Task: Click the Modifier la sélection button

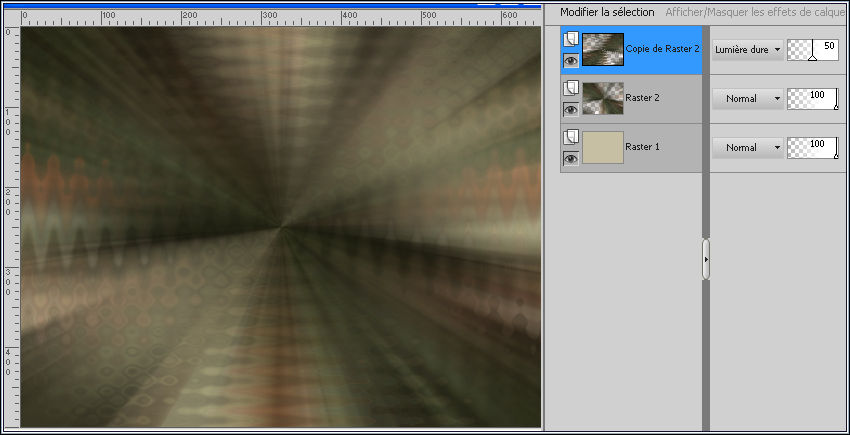Action: pyautogui.click(x=607, y=12)
